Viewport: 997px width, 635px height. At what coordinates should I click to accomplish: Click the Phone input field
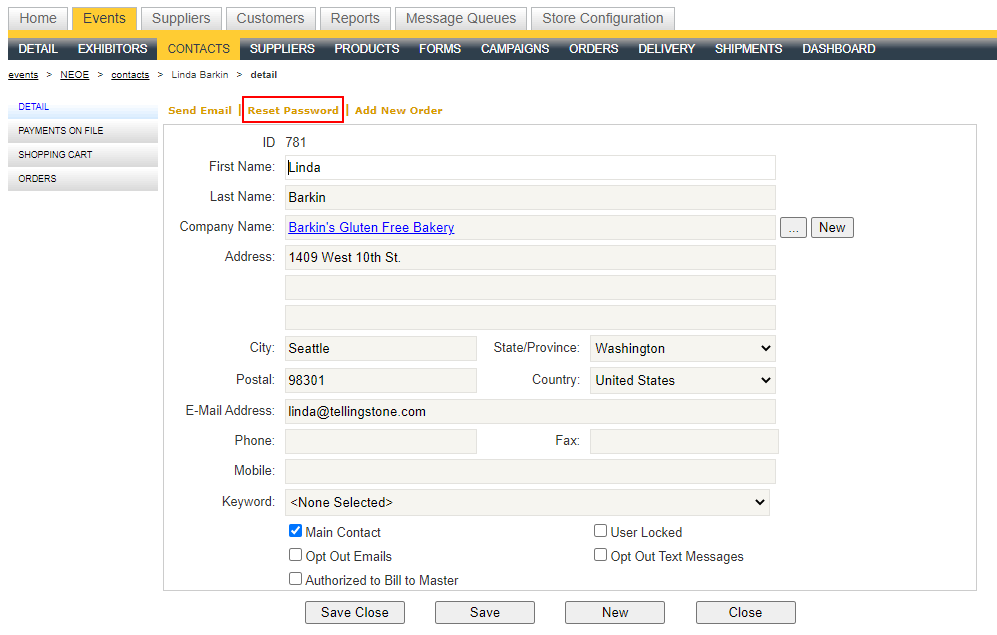(380, 441)
